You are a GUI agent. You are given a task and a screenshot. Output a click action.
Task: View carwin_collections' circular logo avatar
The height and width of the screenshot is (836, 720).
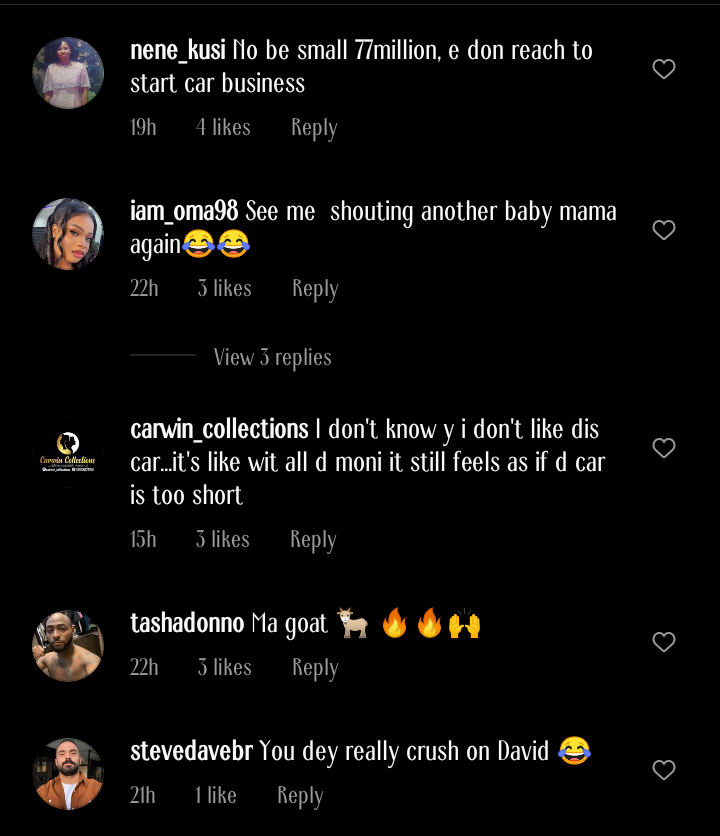(67, 450)
